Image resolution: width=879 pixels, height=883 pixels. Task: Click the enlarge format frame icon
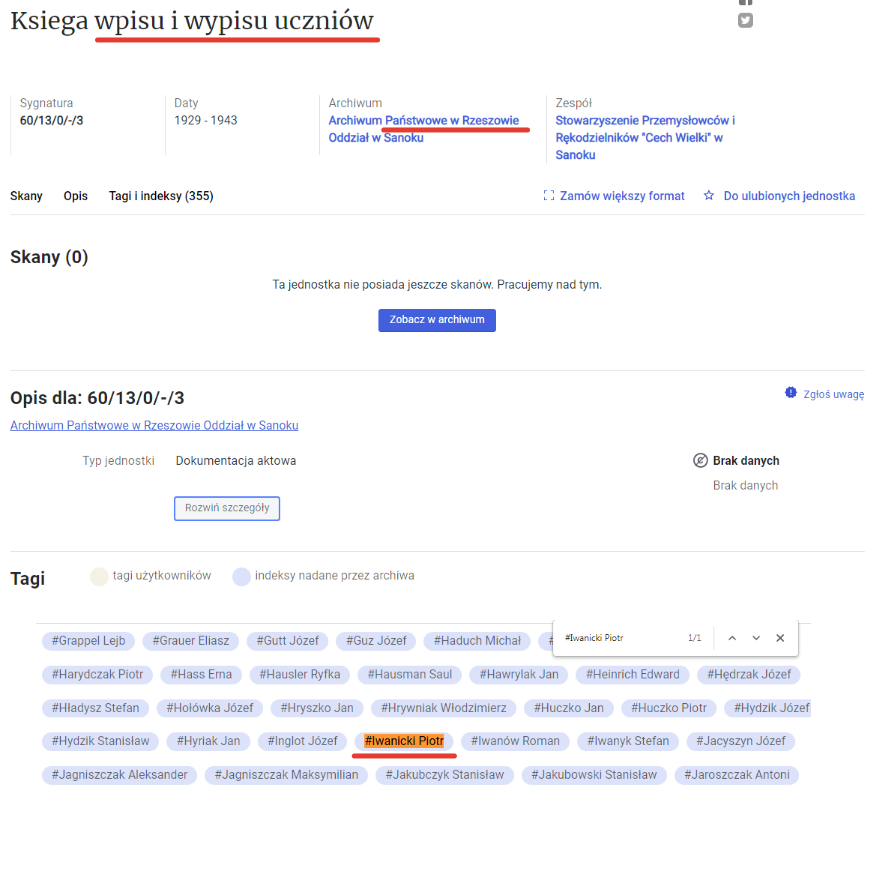click(x=548, y=196)
